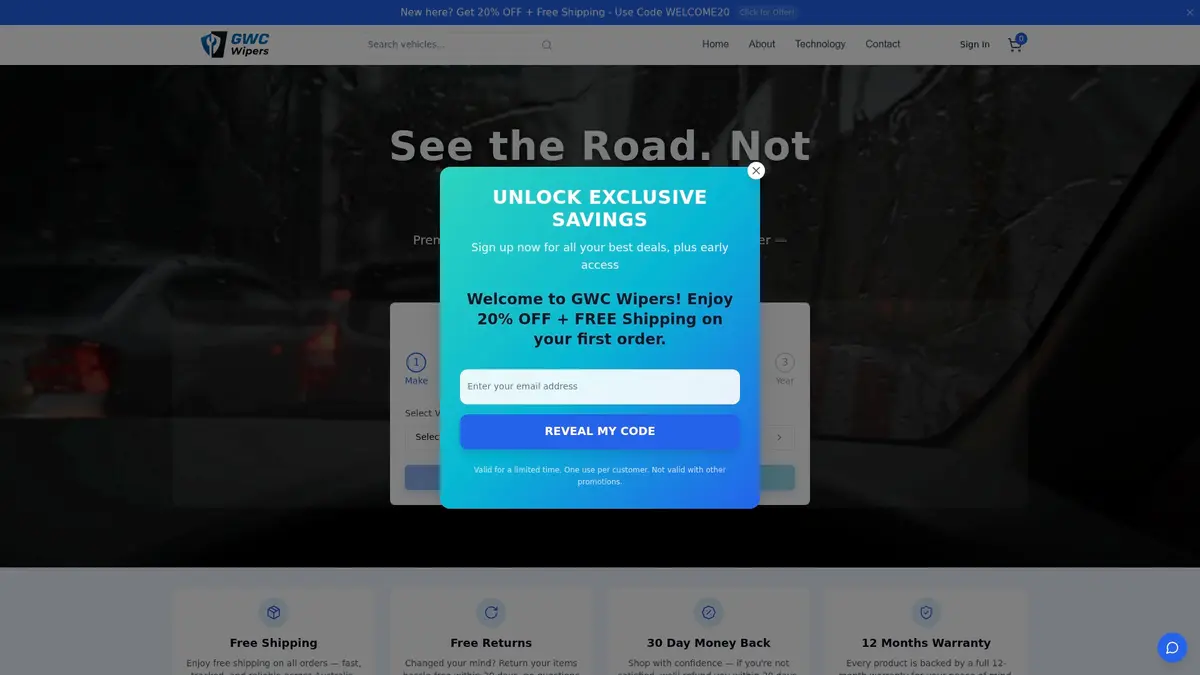Close the Unlock Exclusive Savings popup

756,171
